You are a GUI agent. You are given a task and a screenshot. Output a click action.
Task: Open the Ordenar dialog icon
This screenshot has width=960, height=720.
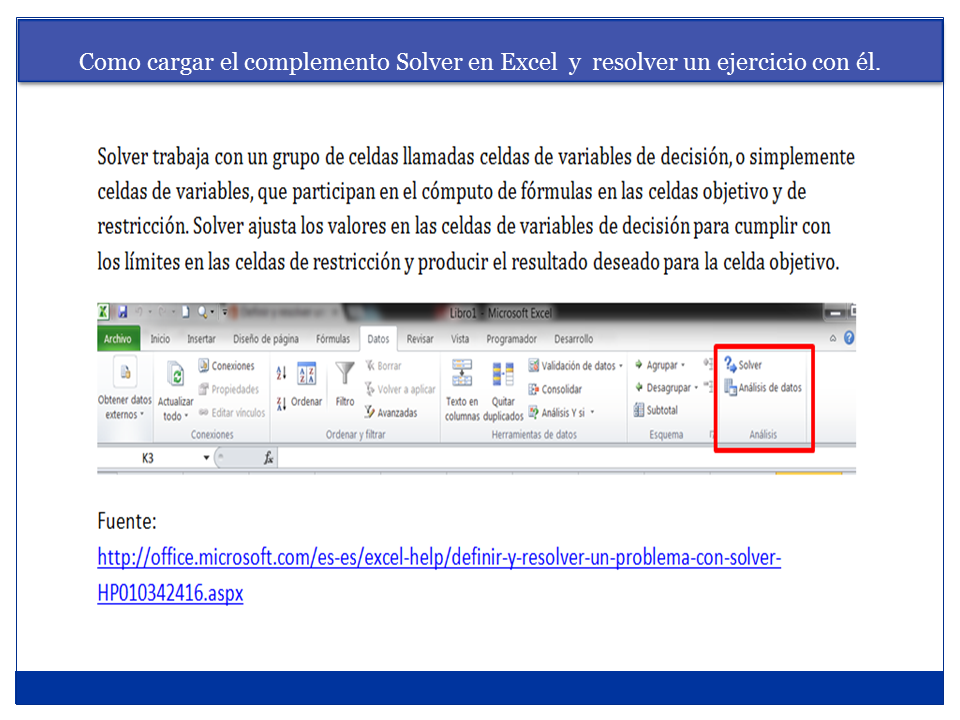click(307, 373)
